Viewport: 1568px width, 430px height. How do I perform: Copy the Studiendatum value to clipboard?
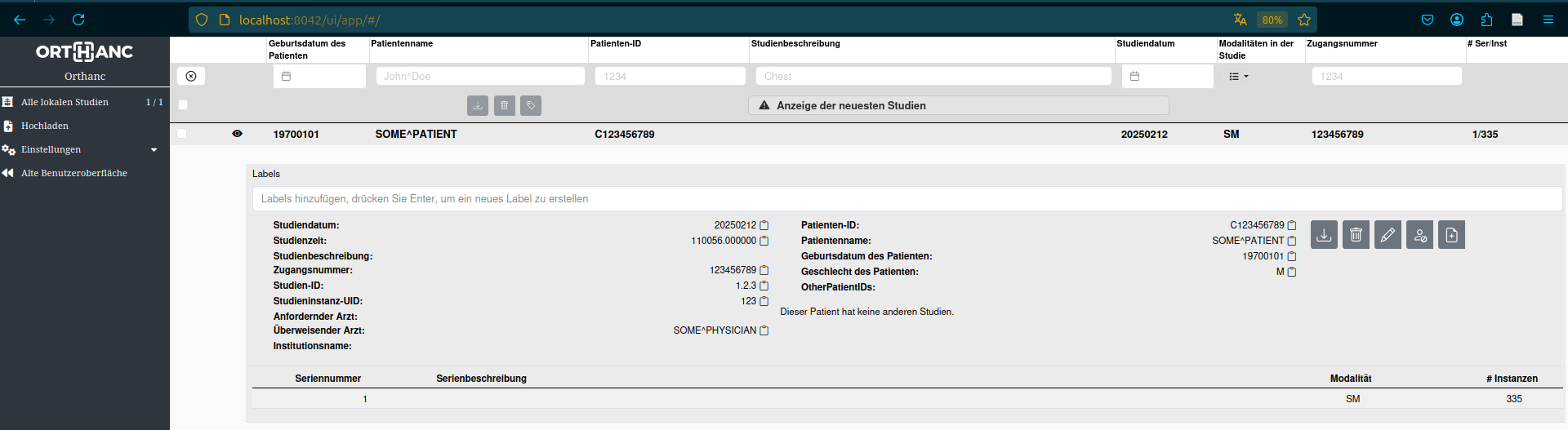[x=764, y=225]
